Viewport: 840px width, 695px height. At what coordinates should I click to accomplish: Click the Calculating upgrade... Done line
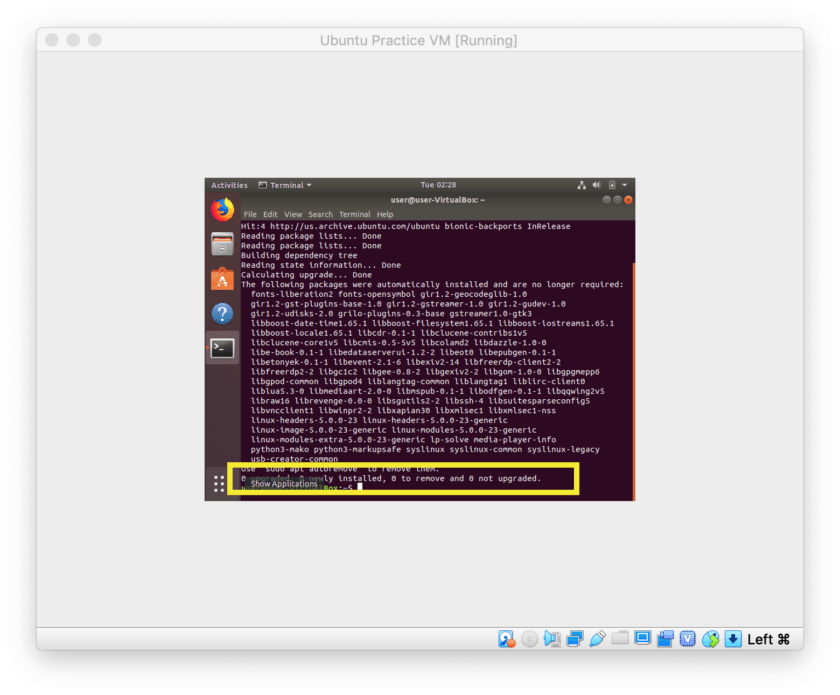point(306,275)
